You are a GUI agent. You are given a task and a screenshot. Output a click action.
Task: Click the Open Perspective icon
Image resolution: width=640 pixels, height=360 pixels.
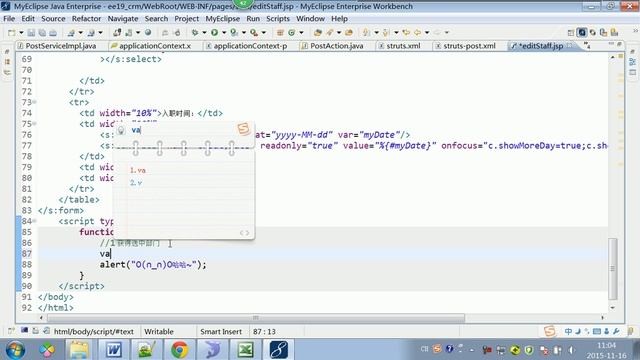571,33
